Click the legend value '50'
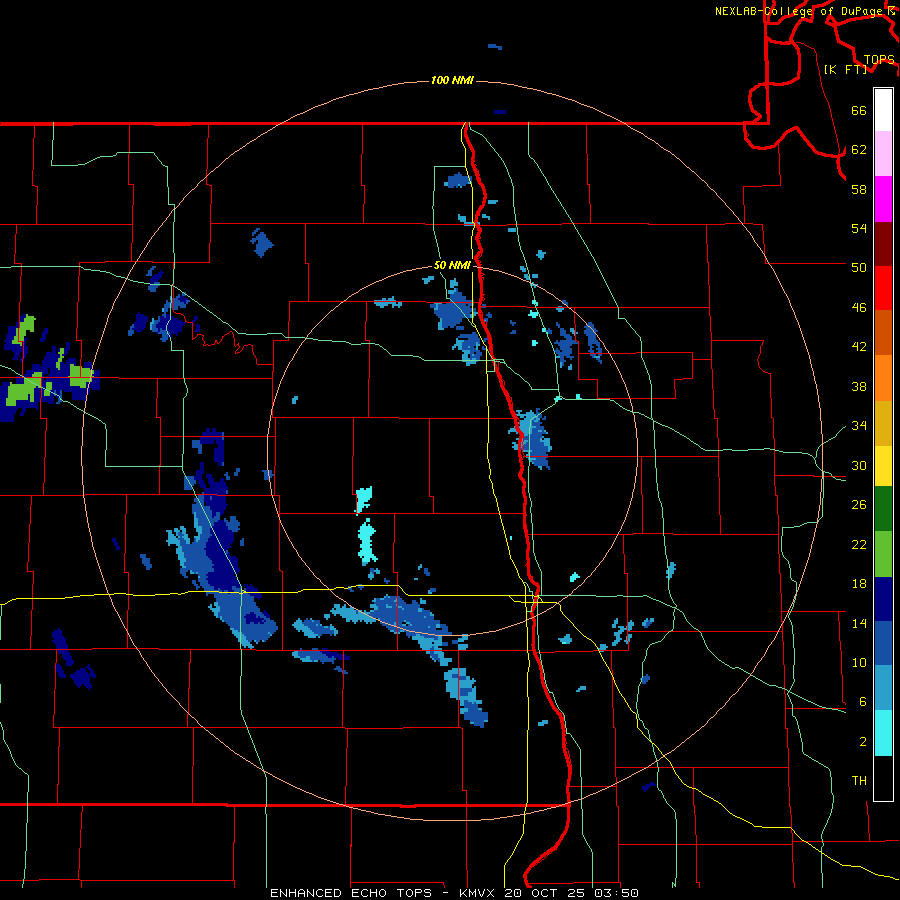 tap(859, 267)
